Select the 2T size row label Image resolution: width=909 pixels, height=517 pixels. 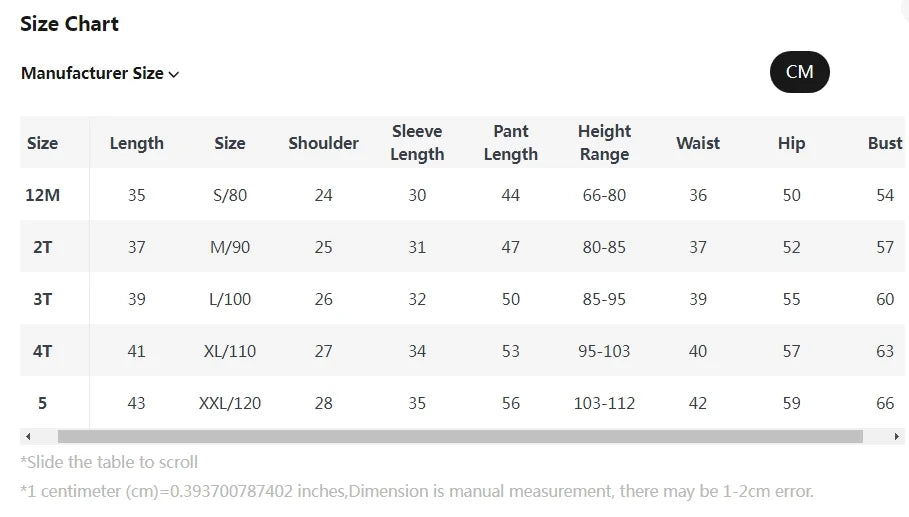[x=43, y=247]
